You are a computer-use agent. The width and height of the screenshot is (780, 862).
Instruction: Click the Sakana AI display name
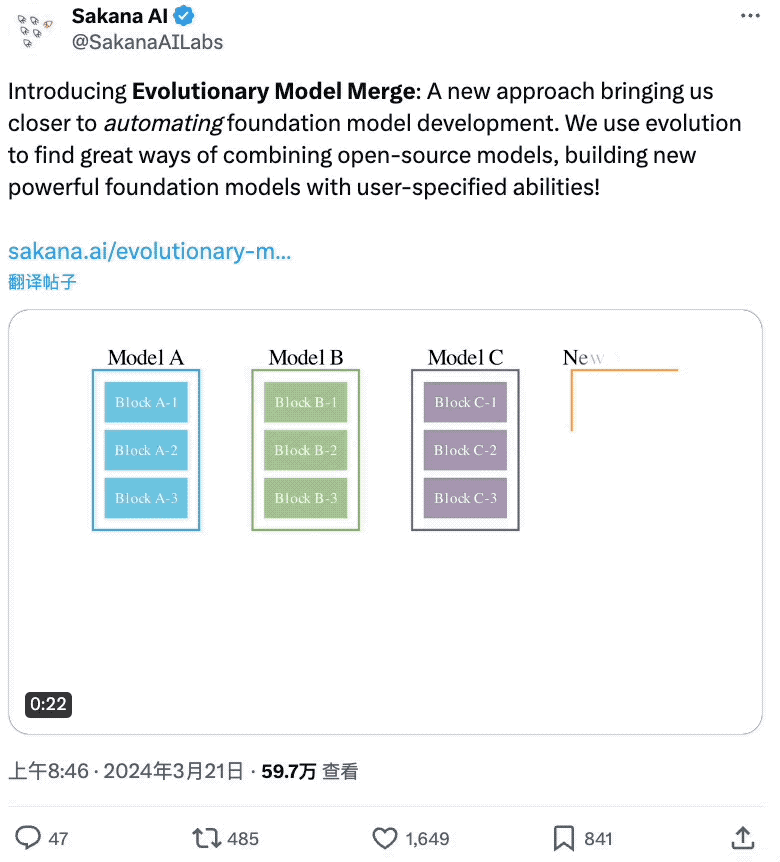pyautogui.click(x=118, y=16)
